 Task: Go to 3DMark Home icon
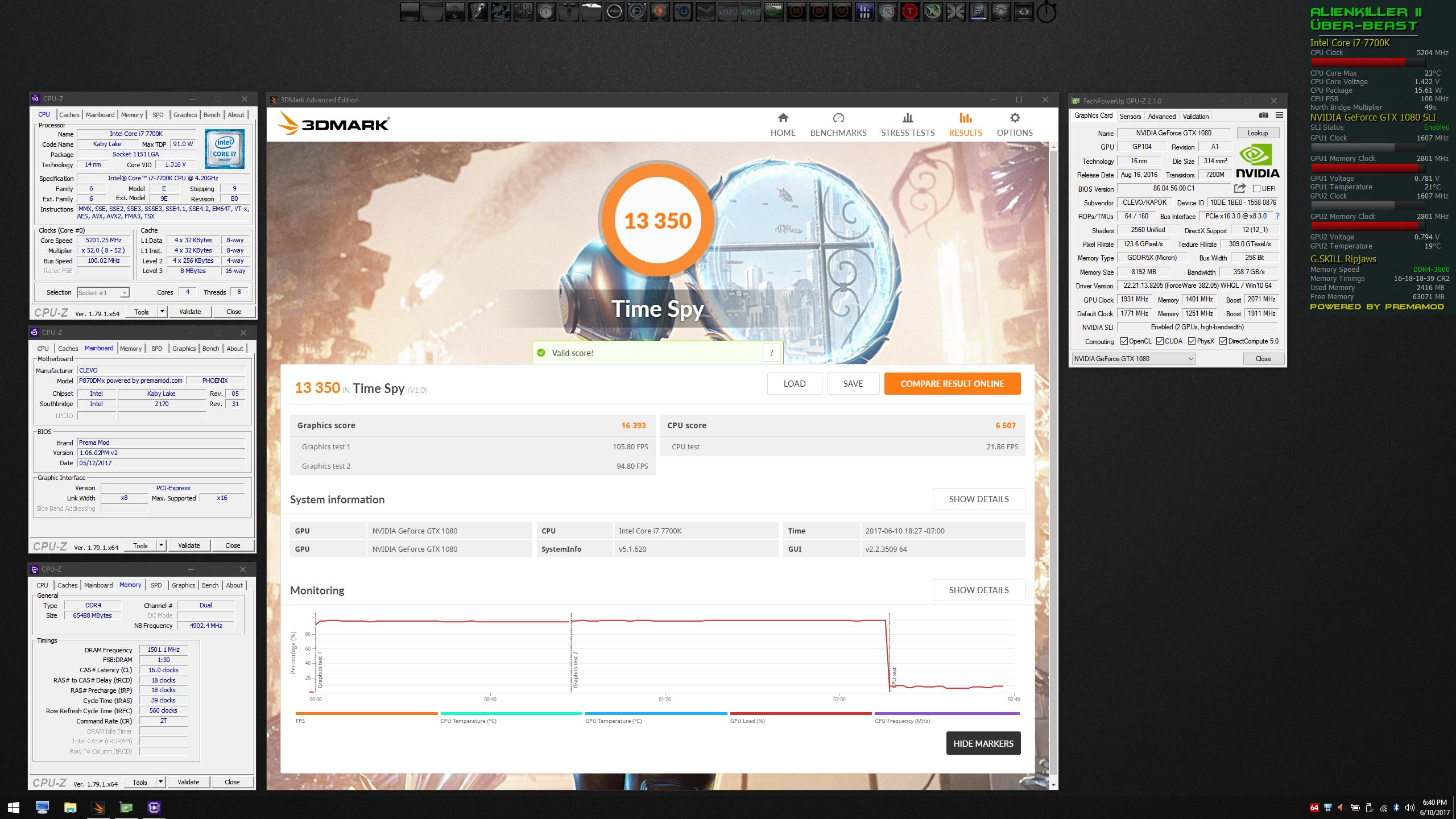point(783,118)
